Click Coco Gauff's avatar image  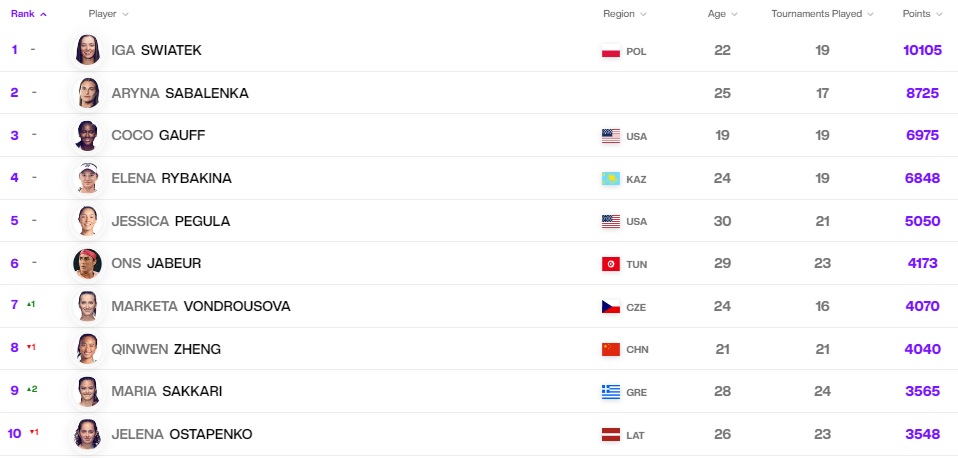(x=87, y=136)
